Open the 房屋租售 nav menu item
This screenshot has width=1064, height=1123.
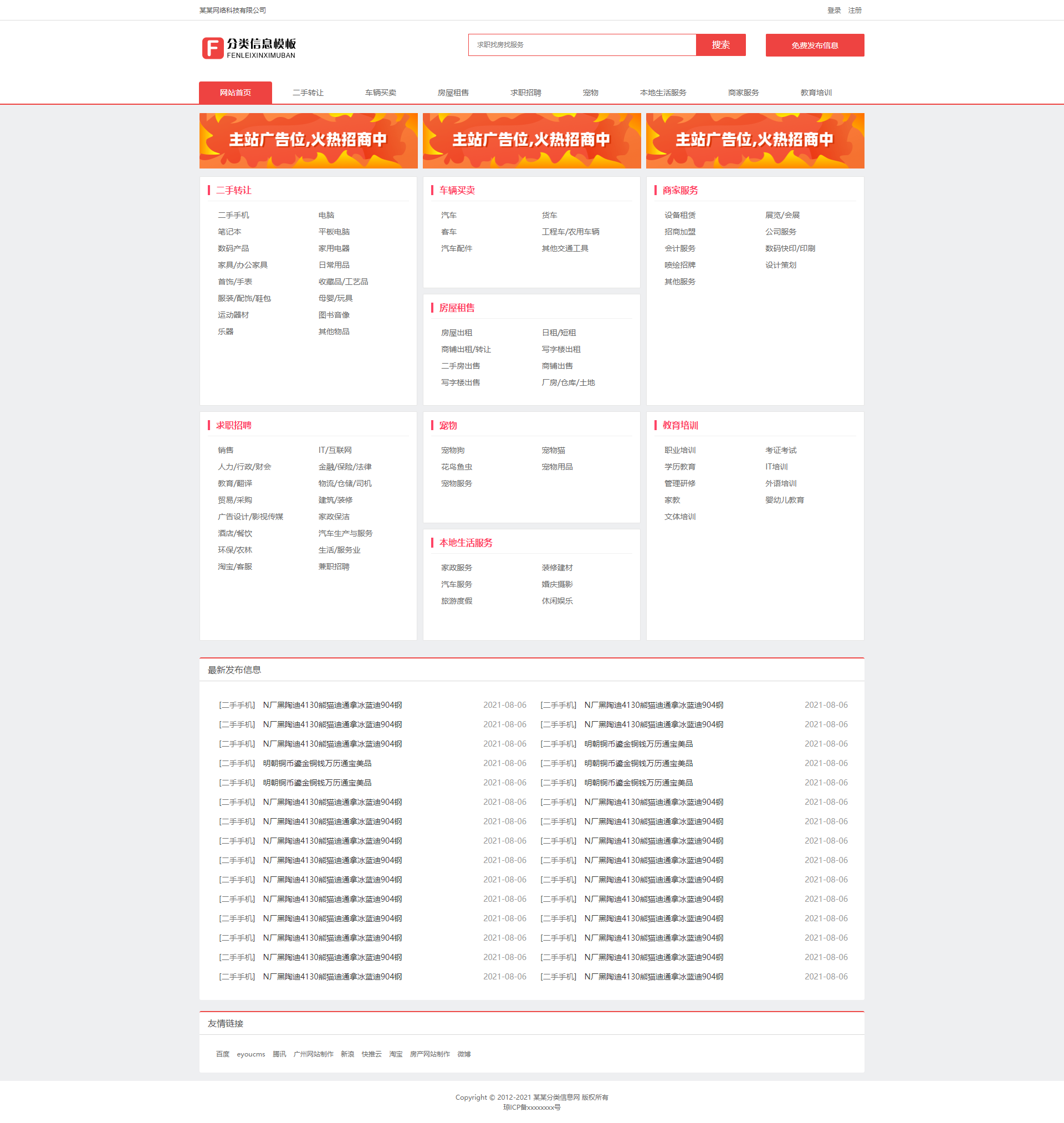453,93
